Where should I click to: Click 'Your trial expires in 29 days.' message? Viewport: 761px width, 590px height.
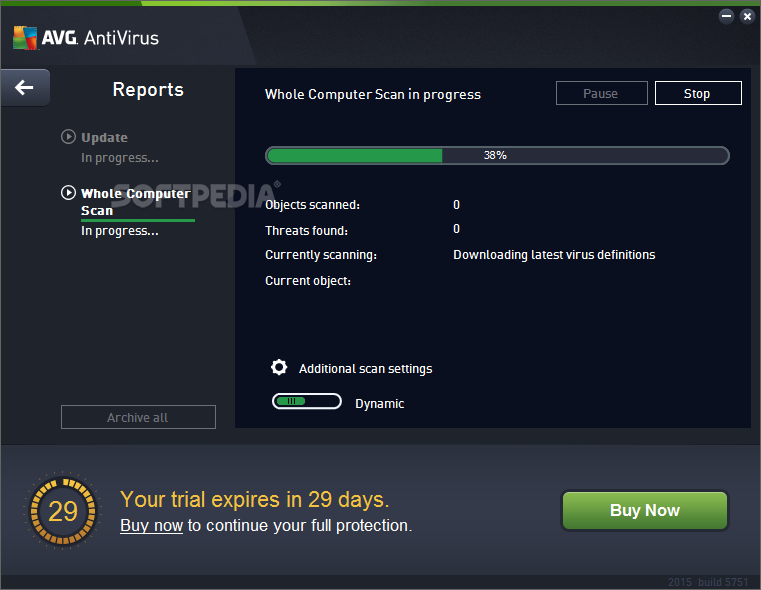click(255, 499)
